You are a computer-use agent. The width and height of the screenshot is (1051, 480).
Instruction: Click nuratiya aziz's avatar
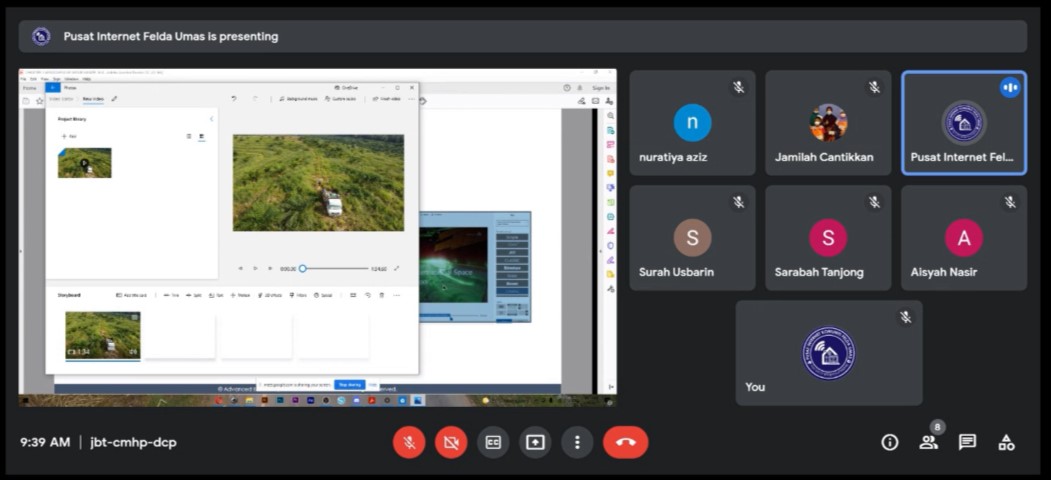coord(692,123)
